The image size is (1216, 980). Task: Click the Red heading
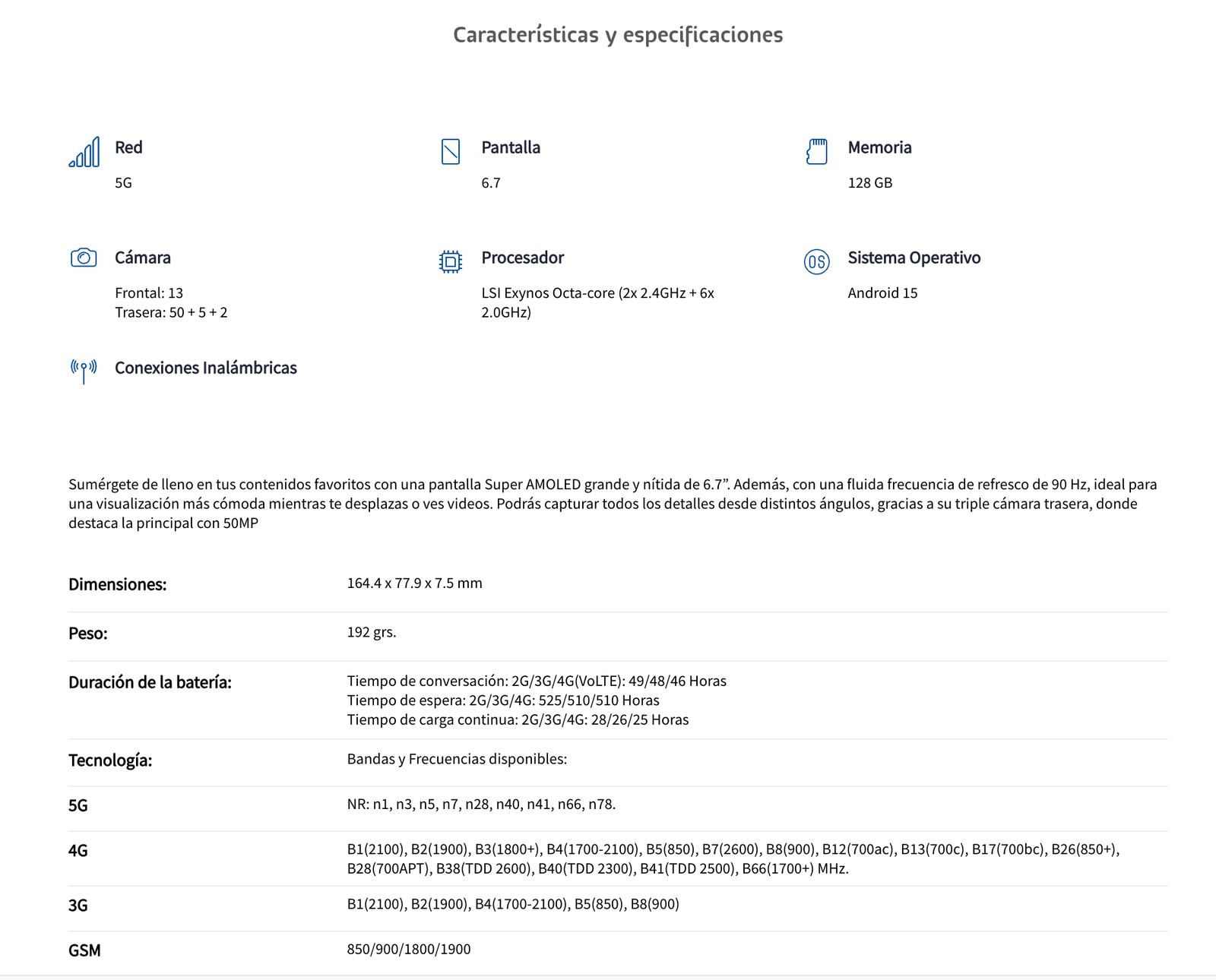point(128,147)
